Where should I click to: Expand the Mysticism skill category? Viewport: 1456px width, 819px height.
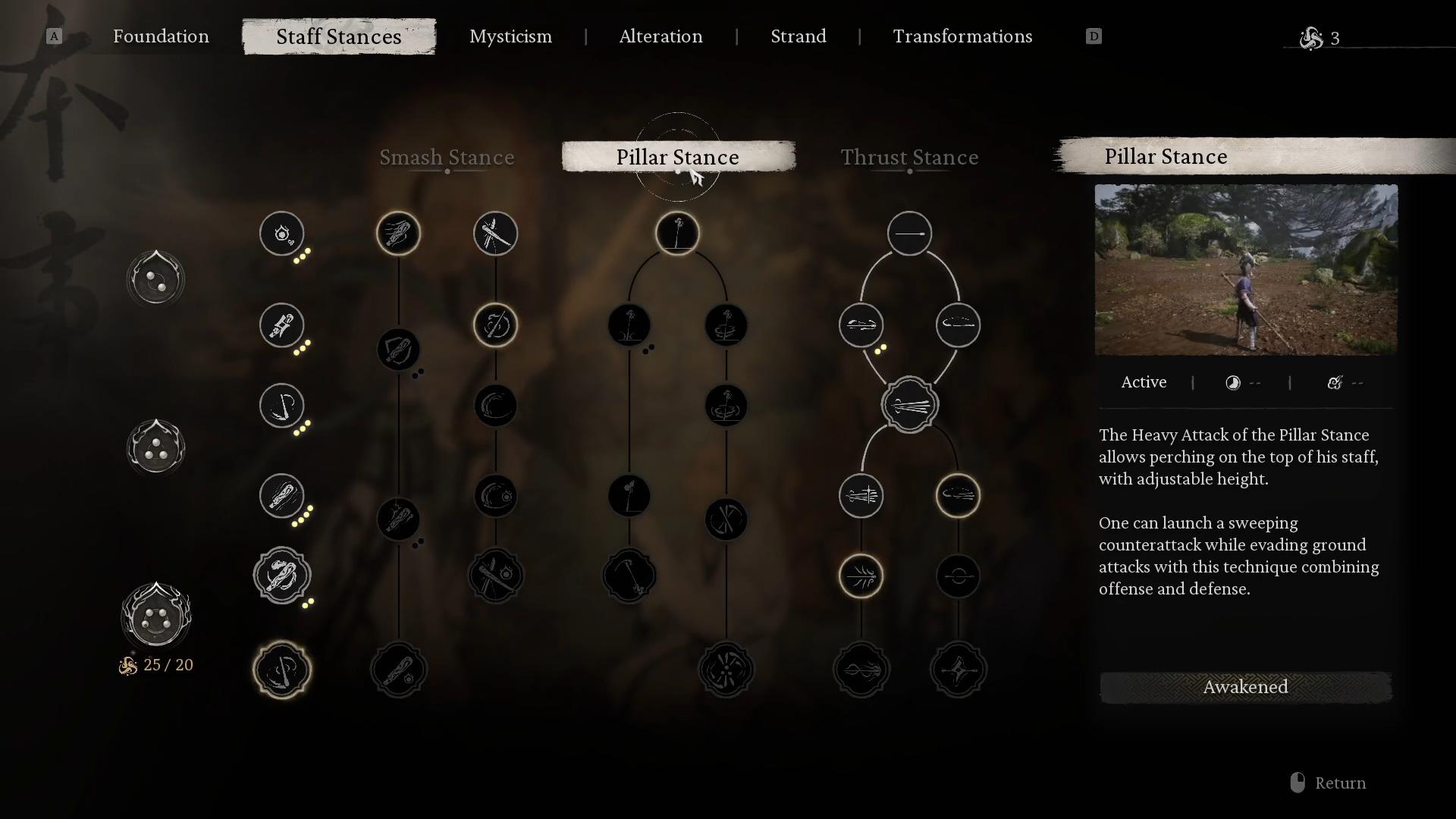[x=511, y=36]
